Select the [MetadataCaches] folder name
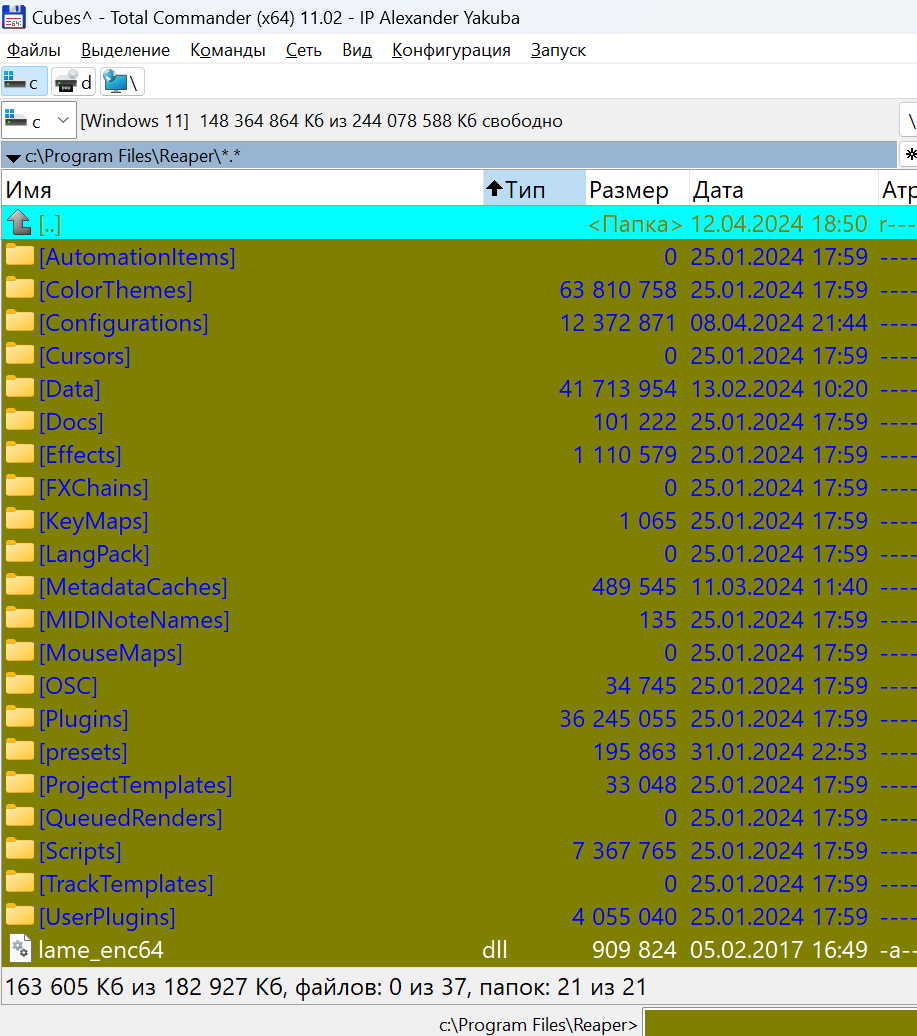917x1036 pixels. pos(133,587)
